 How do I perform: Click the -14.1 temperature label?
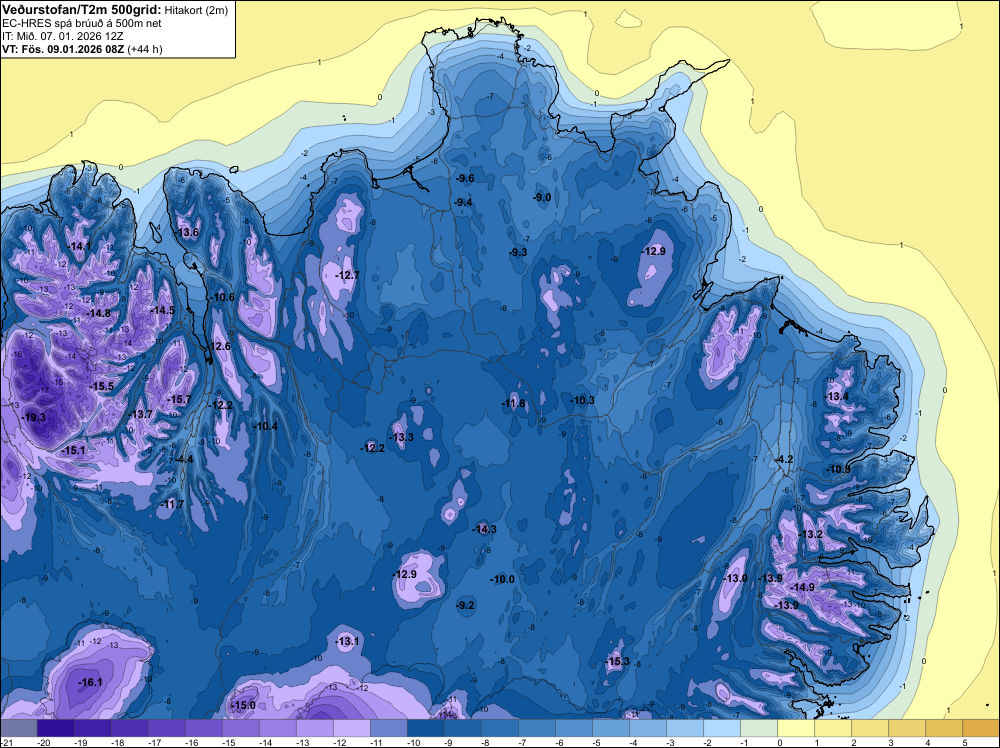point(80,246)
